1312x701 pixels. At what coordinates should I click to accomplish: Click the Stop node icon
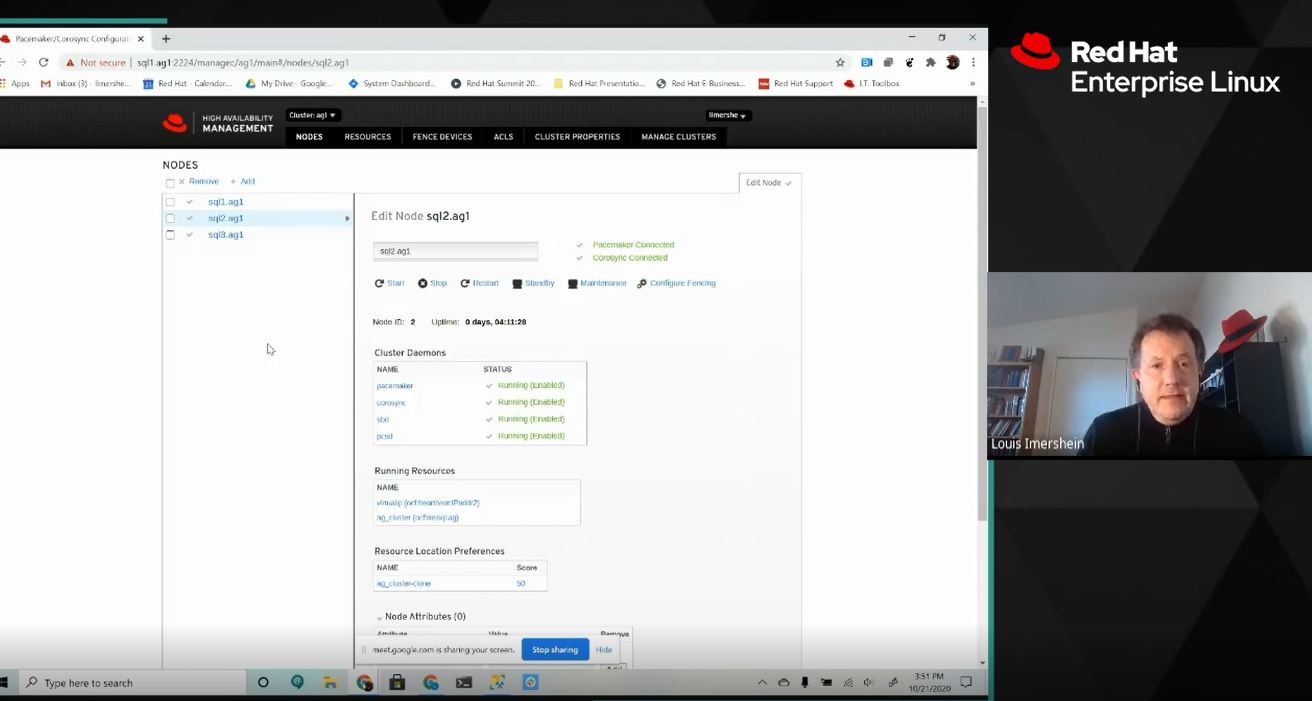(431, 283)
